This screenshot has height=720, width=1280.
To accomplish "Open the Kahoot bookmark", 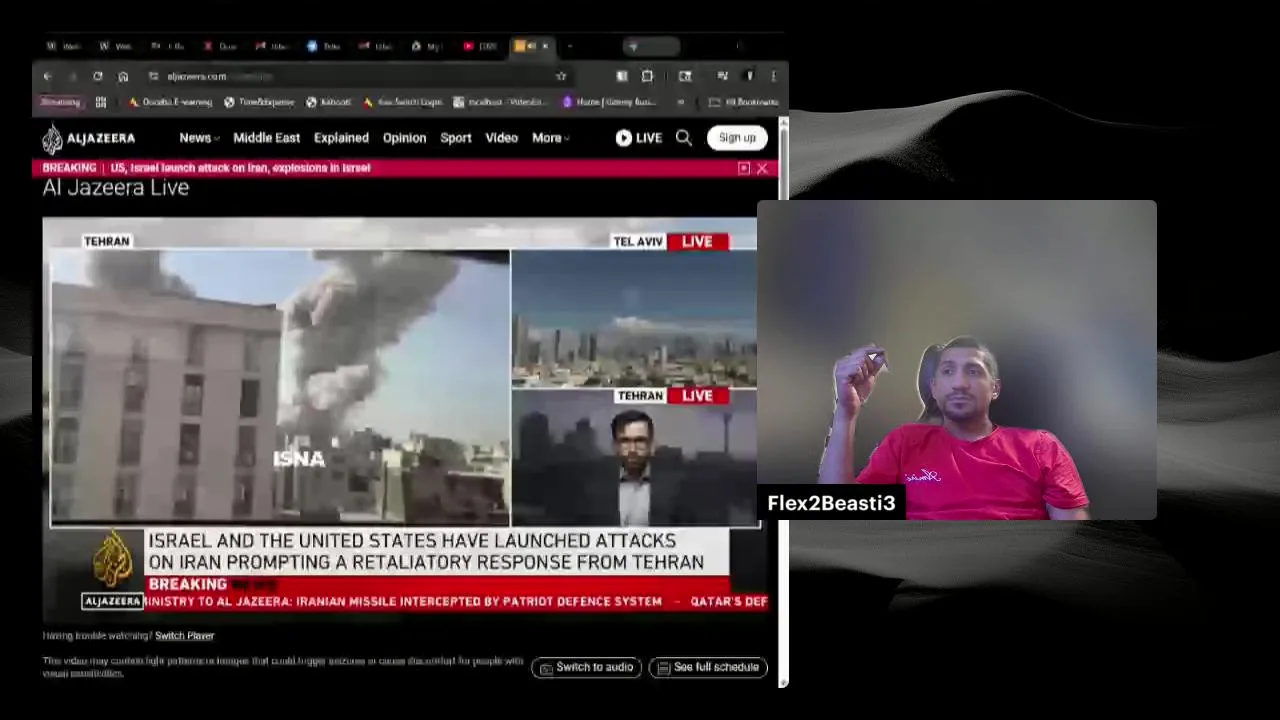I will click(329, 102).
